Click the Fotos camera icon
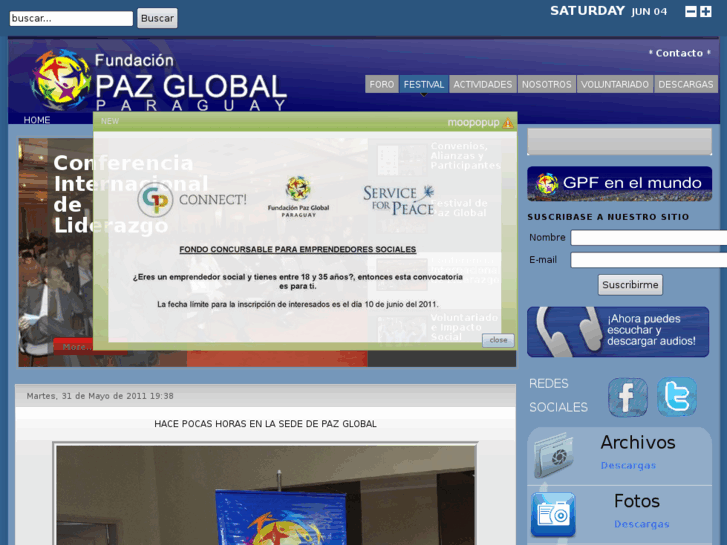Screen dimensions: 727x545 click(x=553, y=514)
